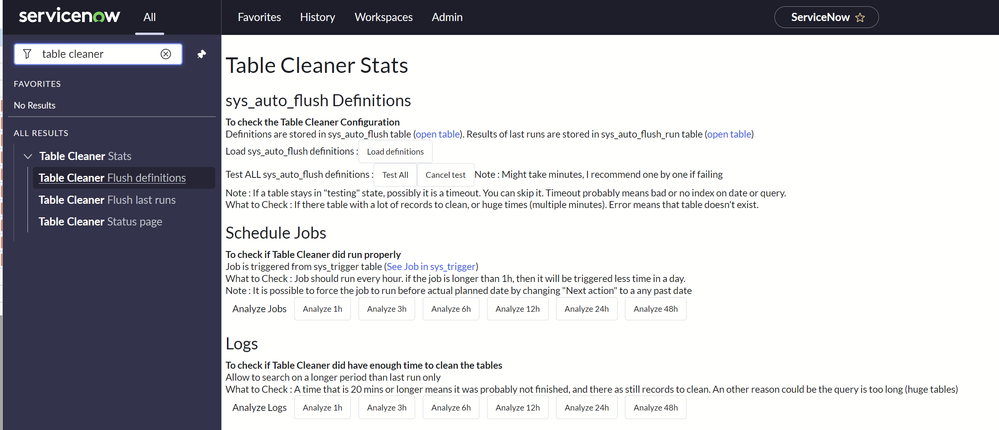Analyze Logs for 3h
The height and width of the screenshot is (430, 999).
pyautogui.click(x=387, y=408)
